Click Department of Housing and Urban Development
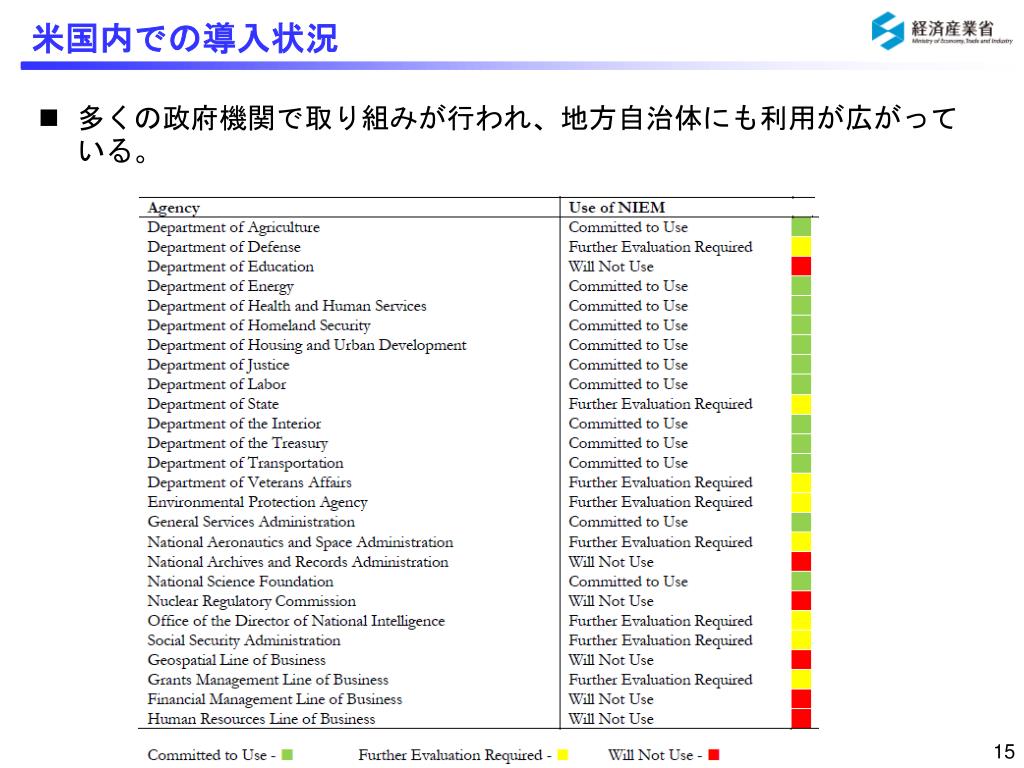The height and width of the screenshot is (768, 1024). click(307, 345)
